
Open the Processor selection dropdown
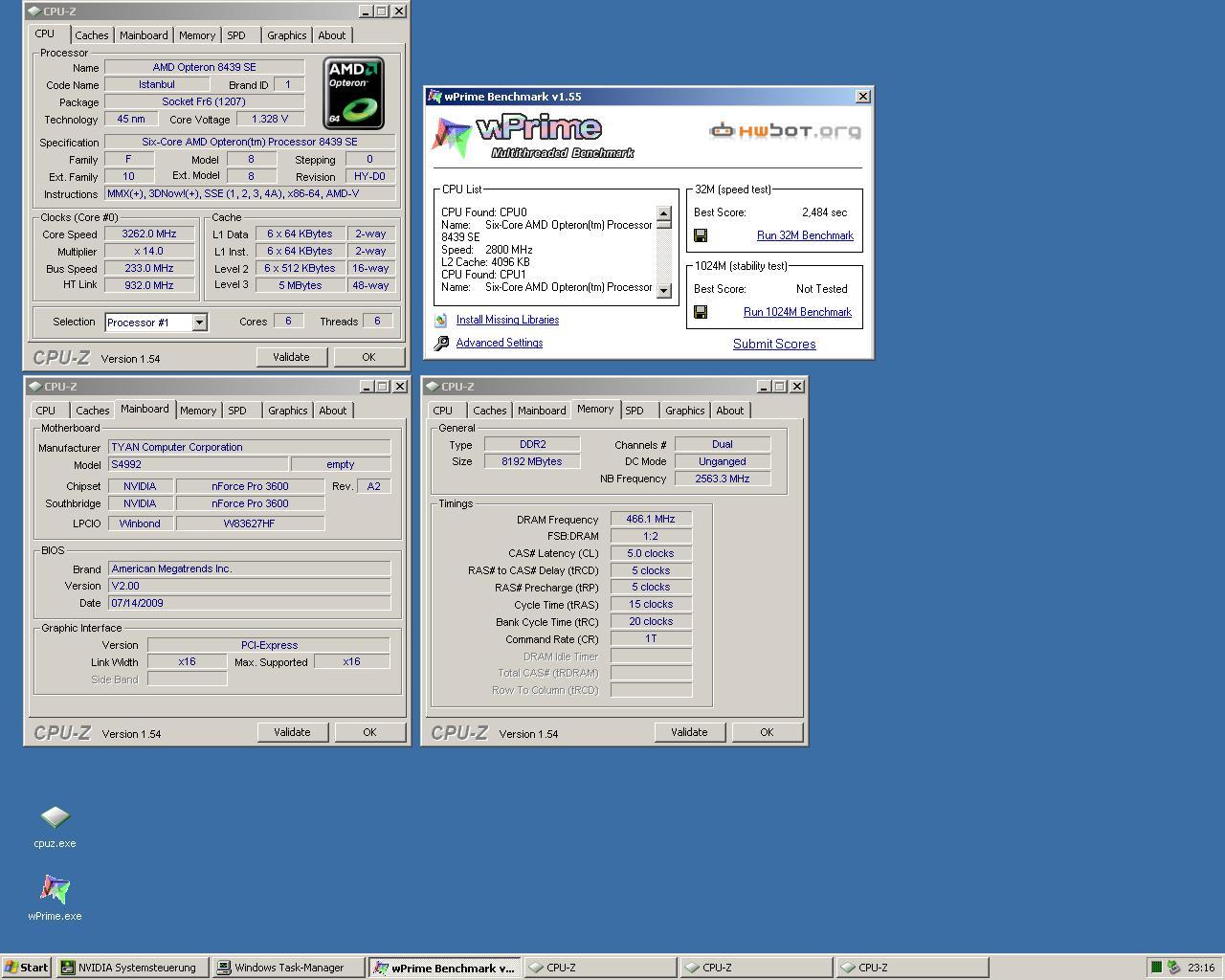pos(199,323)
